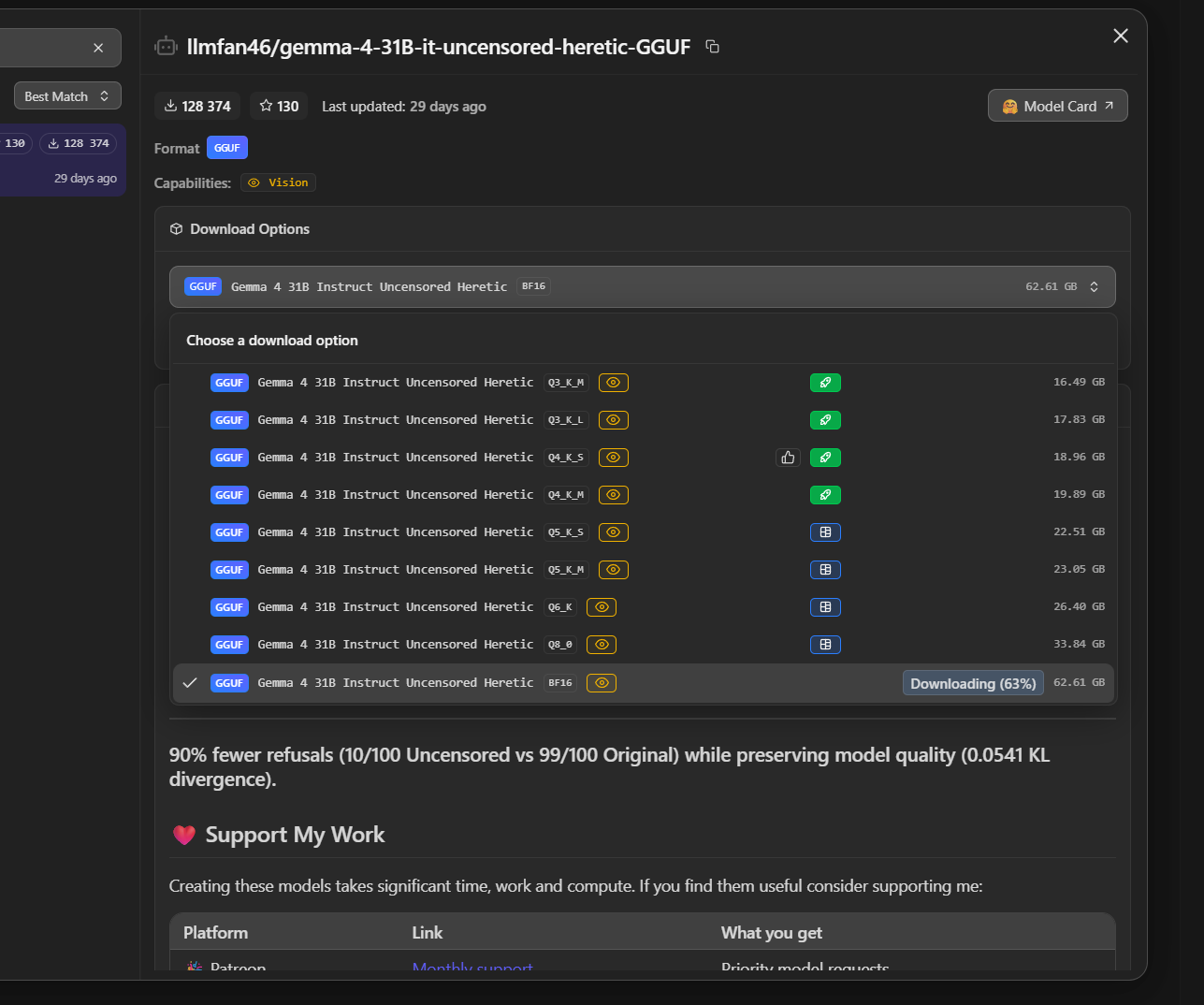Click the 62.61 GB size on BF16 row

[x=1079, y=682]
